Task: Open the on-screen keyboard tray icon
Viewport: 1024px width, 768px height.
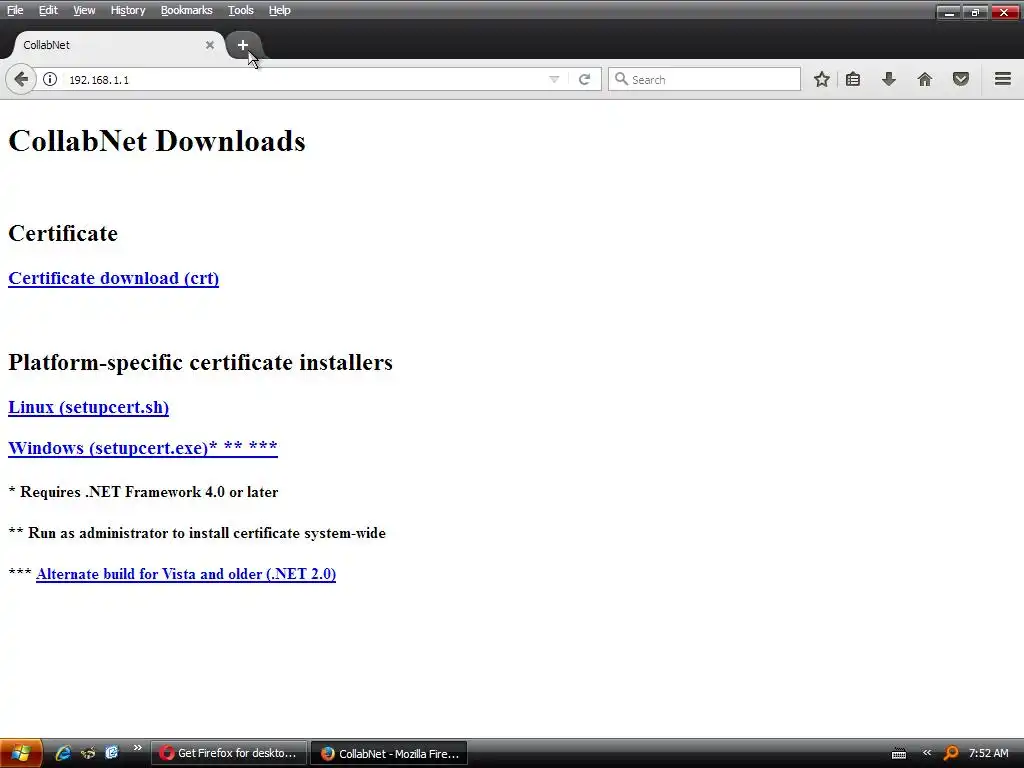Action: pos(899,754)
